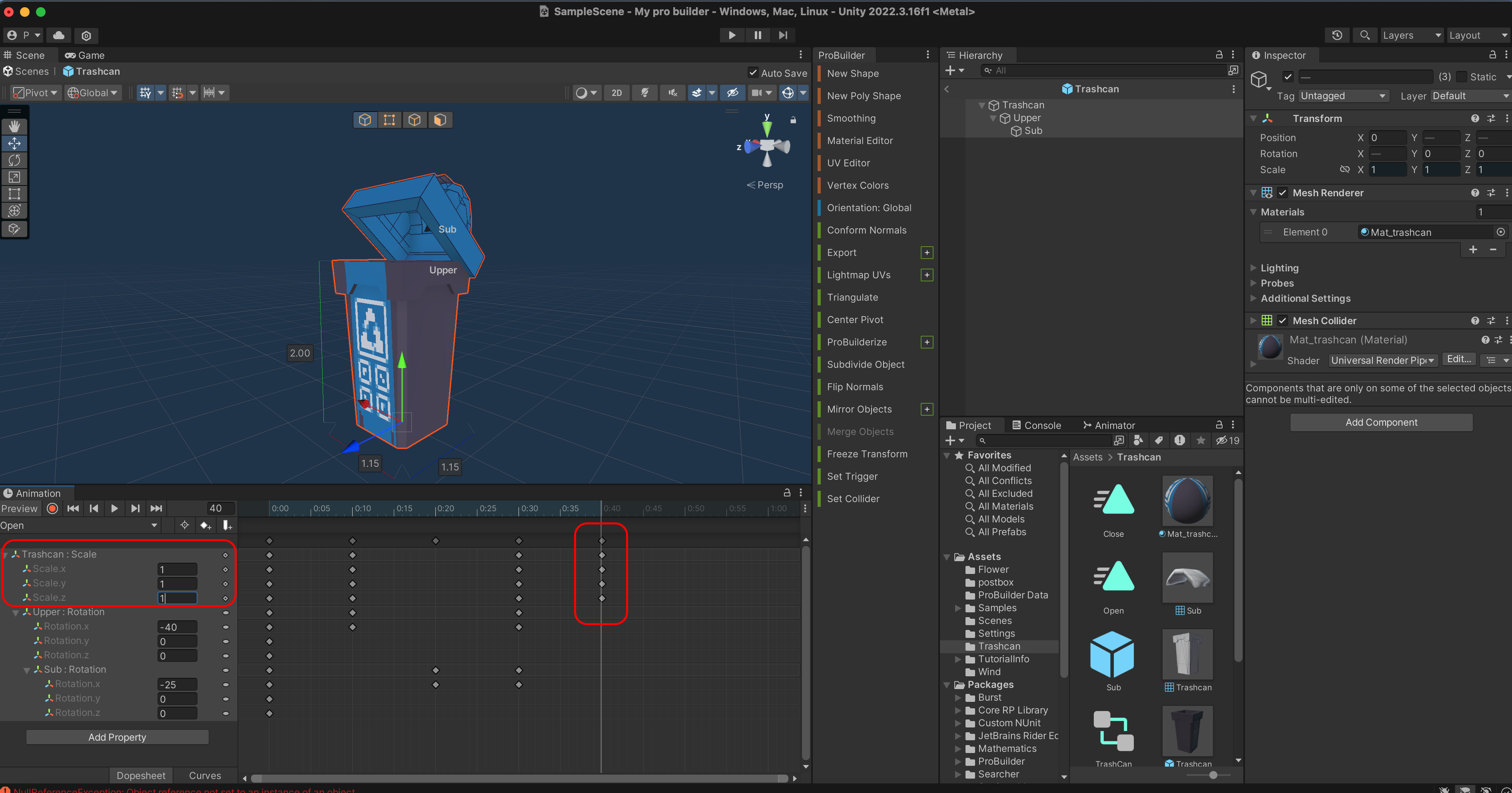1512x793 pixels.
Task: Select the Rect transform tool
Action: [14, 194]
